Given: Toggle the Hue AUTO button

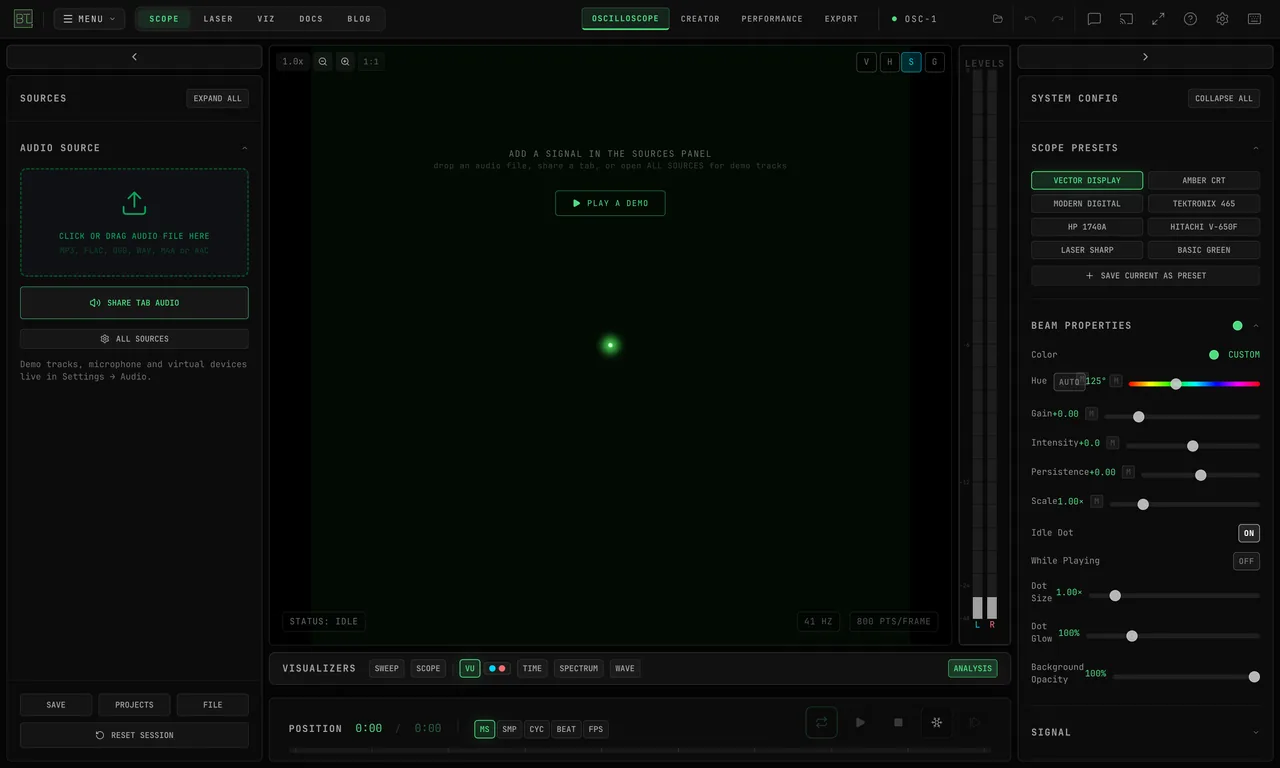Looking at the screenshot, I should (x=1069, y=382).
